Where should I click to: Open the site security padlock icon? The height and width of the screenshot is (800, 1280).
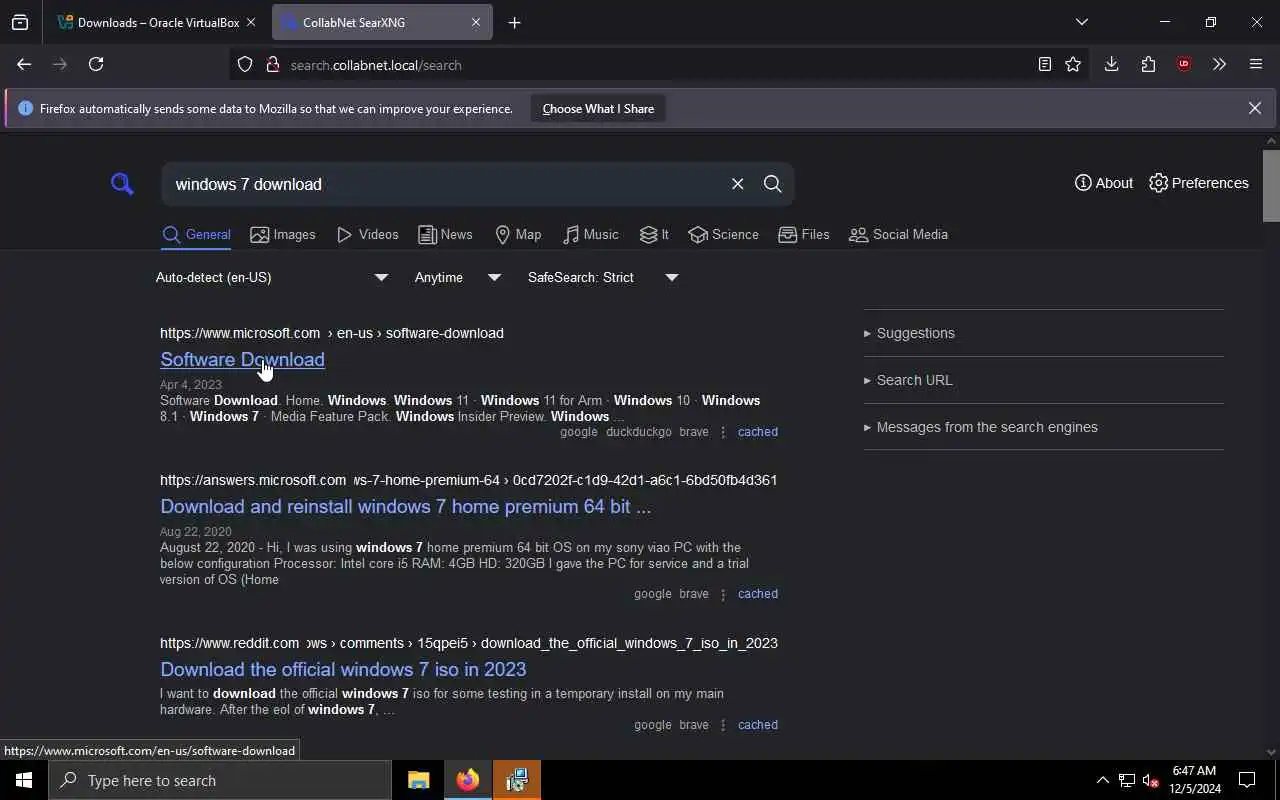(272, 65)
